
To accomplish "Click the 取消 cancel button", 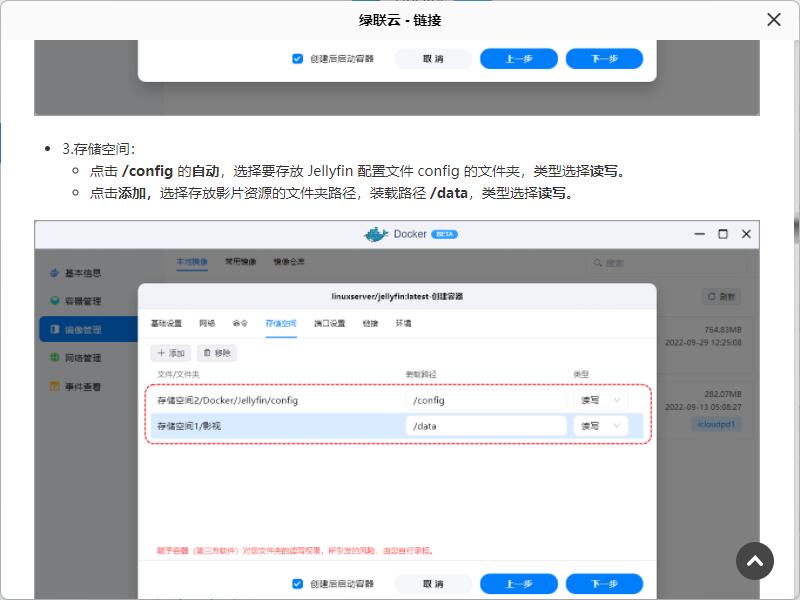I will (x=433, y=584).
